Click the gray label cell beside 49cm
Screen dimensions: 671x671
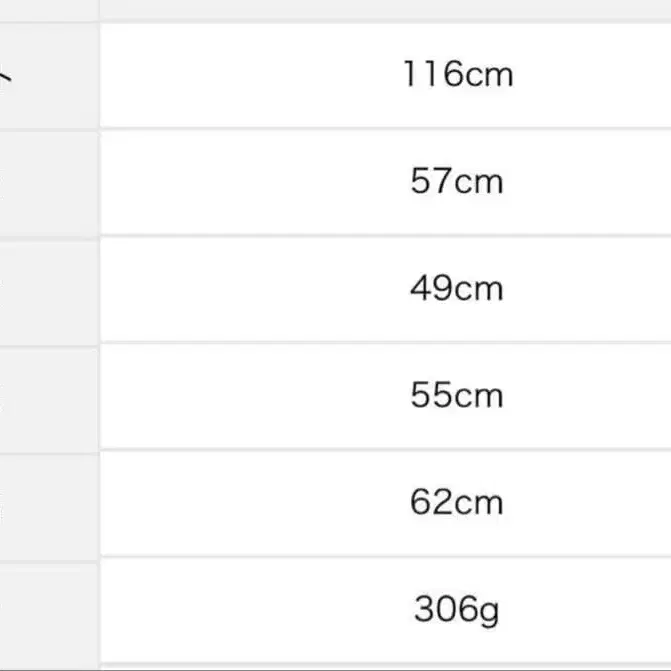pos(48,289)
